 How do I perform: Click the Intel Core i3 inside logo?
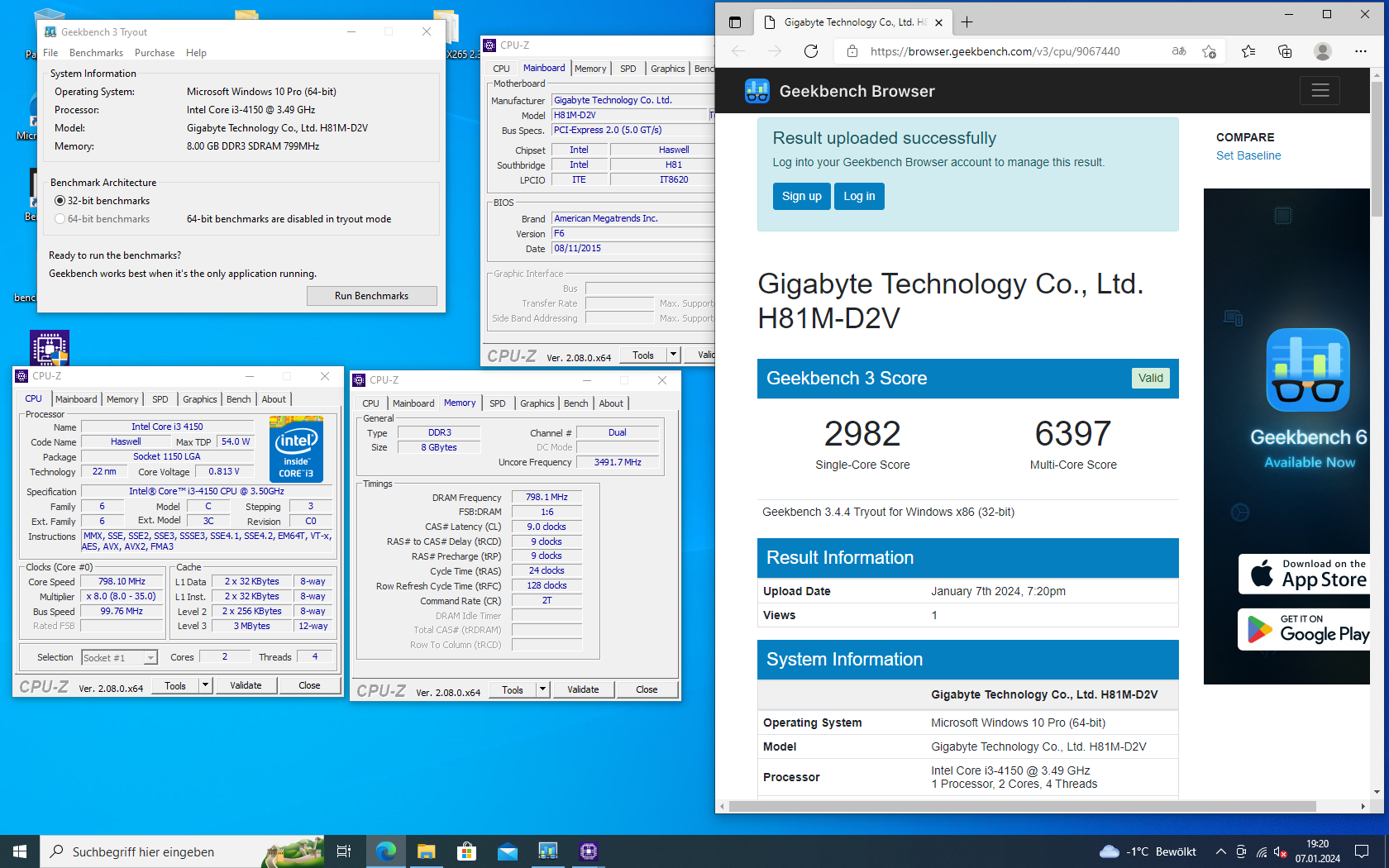coord(297,449)
